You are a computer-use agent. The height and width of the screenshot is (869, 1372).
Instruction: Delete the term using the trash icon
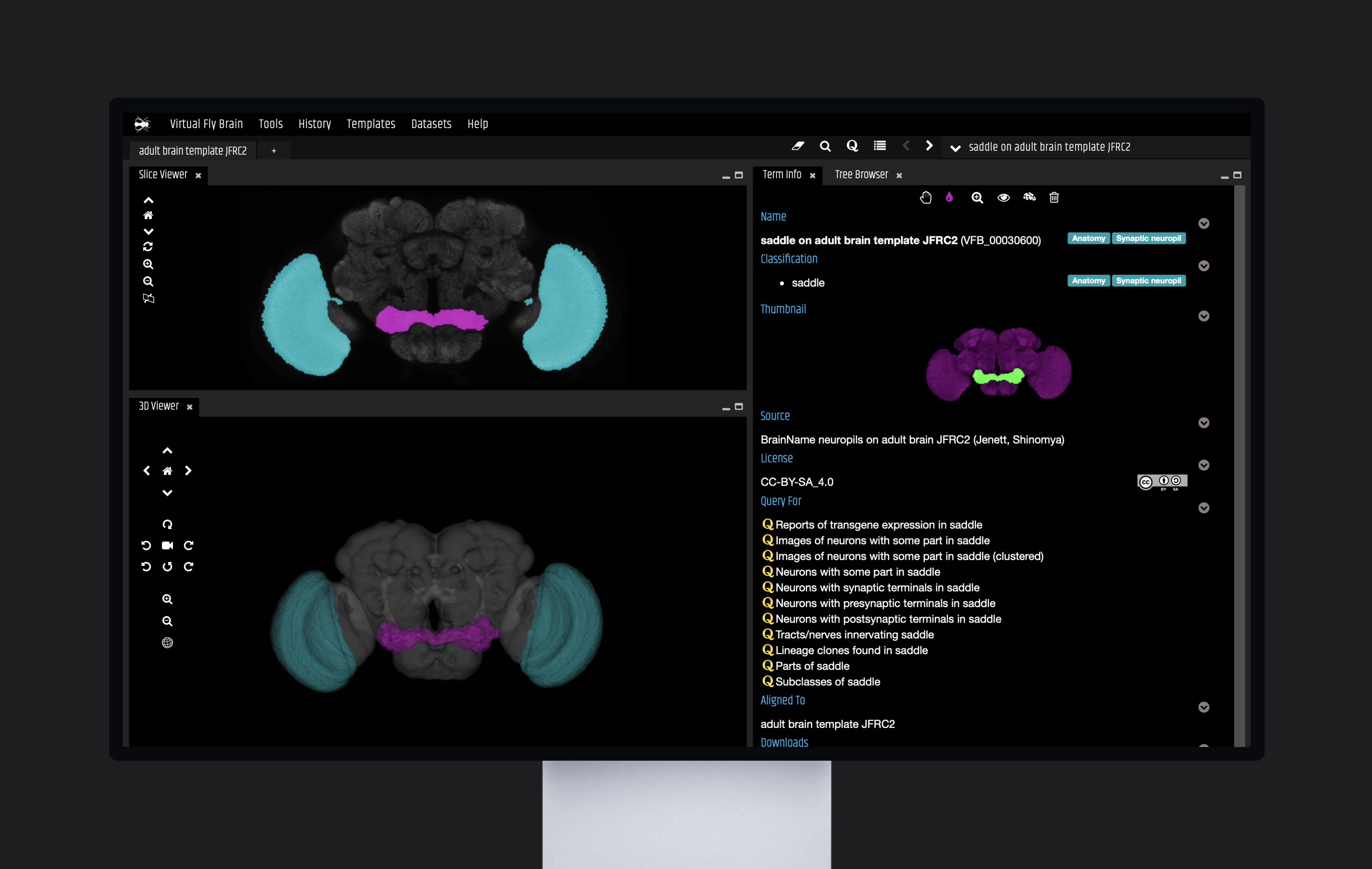(x=1054, y=198)
